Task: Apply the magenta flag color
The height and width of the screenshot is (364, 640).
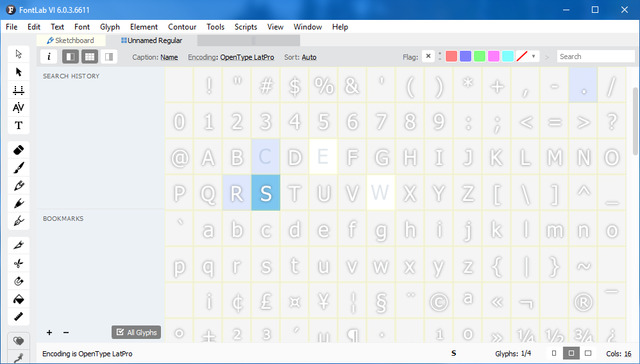Action: (493, 56)
